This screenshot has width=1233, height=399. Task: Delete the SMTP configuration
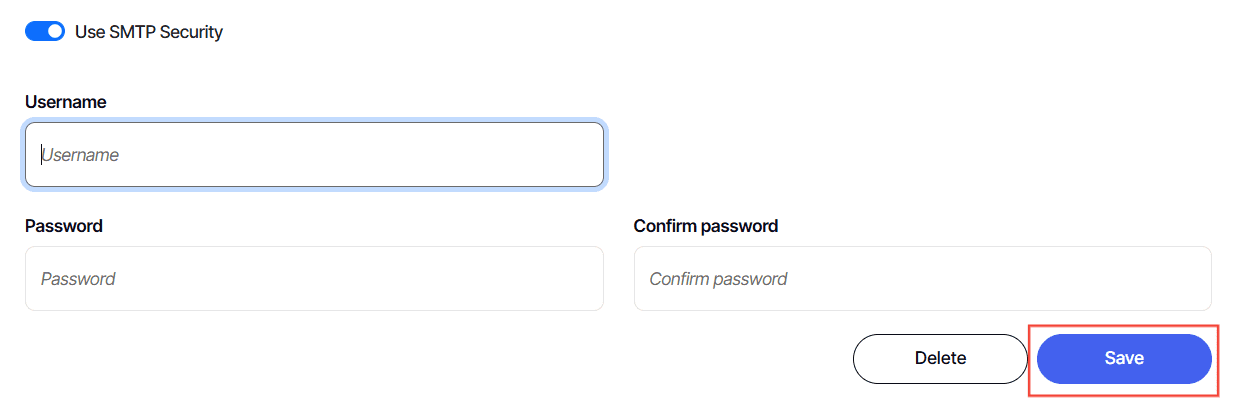coord(940,358)
